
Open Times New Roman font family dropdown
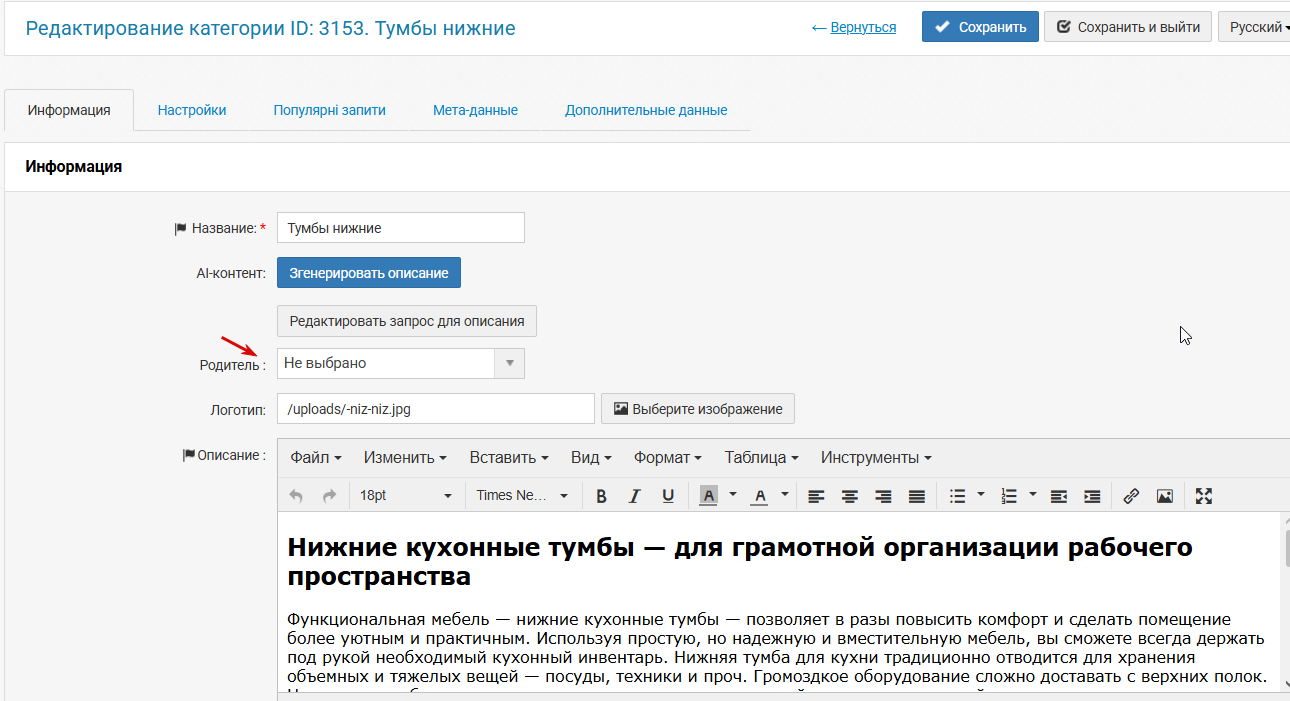click(522, 496)
